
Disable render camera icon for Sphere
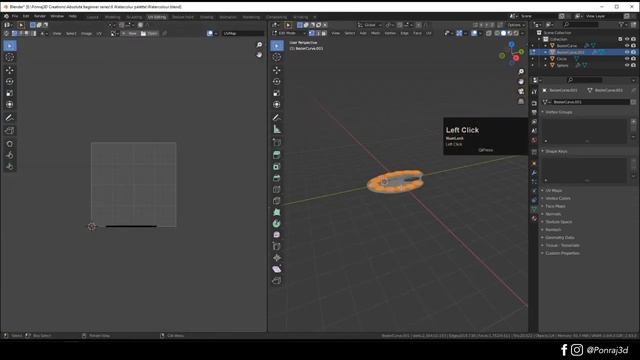coord(633,65)
